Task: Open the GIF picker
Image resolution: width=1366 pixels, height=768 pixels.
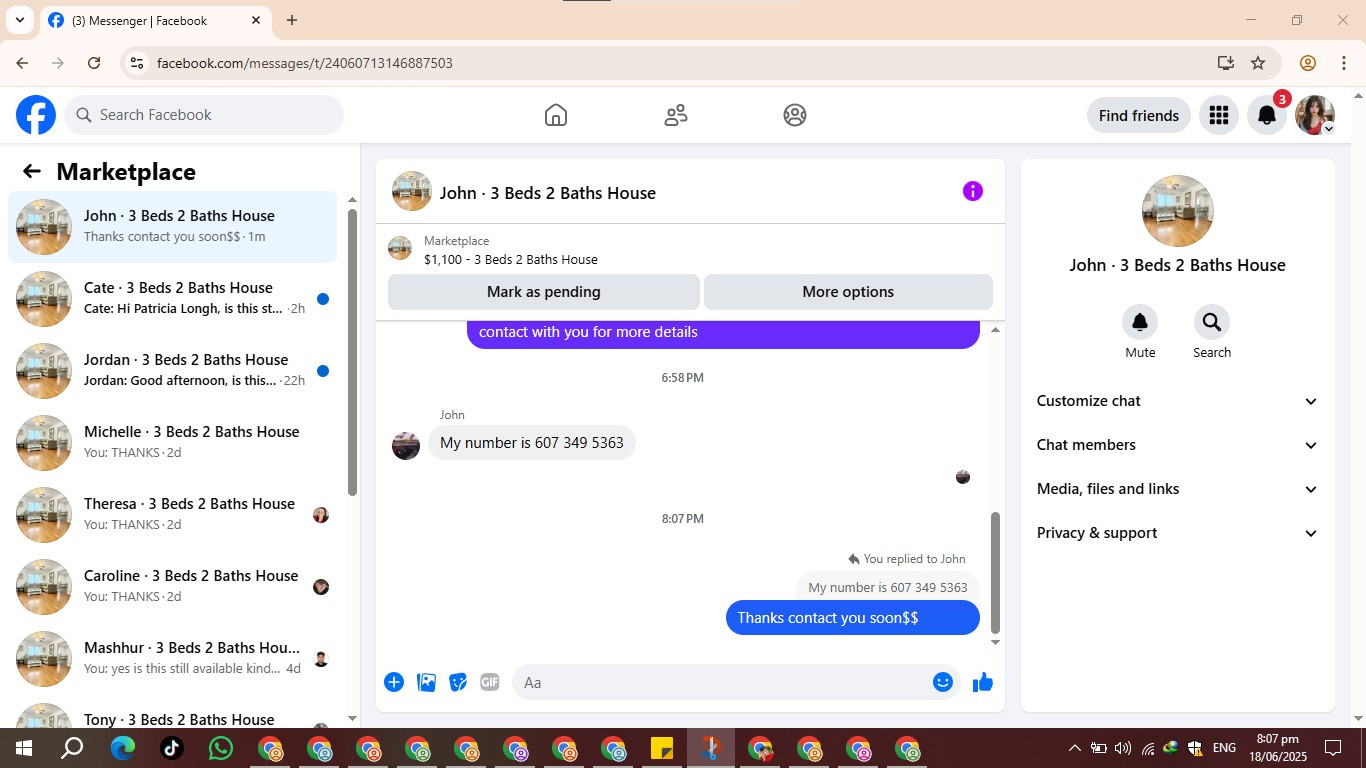Action: [490, 682]
